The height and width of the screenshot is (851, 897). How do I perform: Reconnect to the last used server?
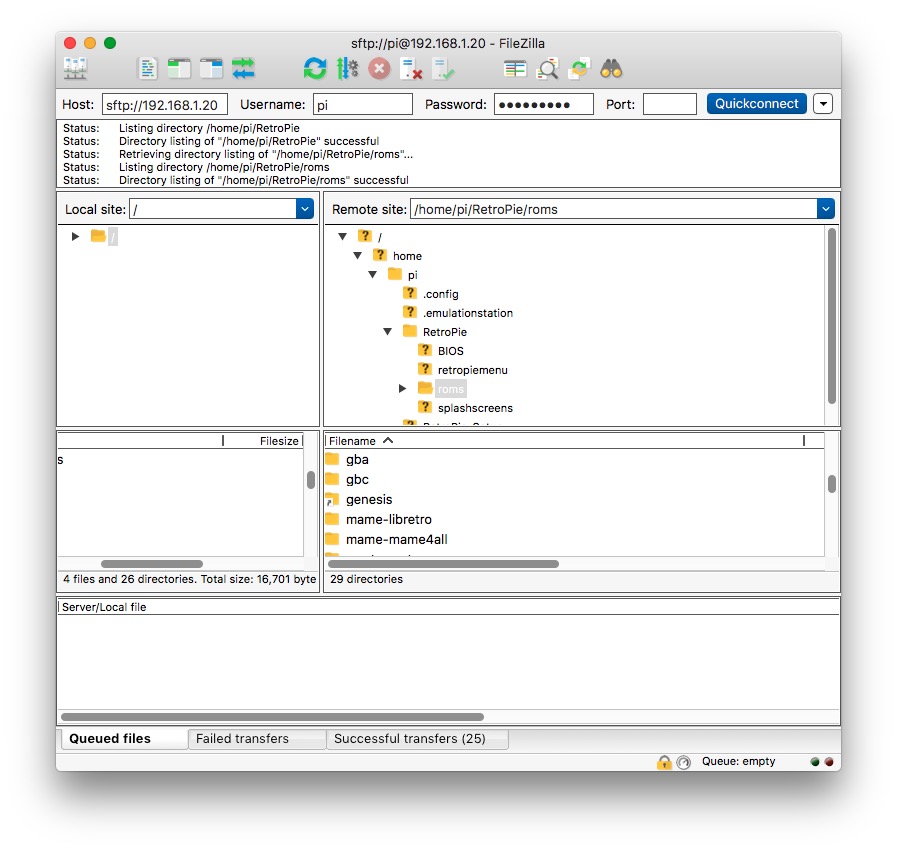coord(443,69)
